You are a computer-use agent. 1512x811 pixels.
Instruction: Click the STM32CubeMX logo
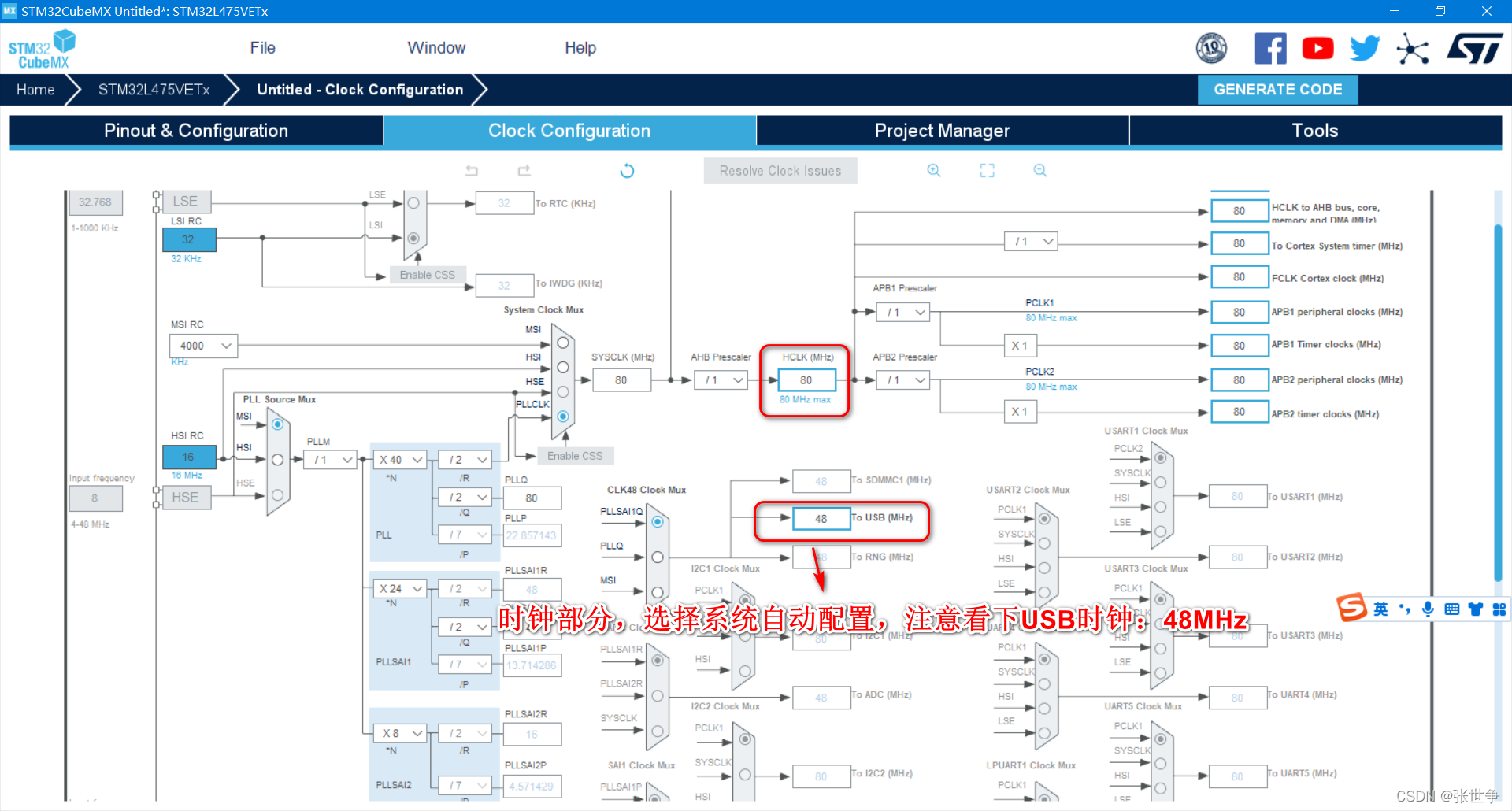click(x=42, y=49)
